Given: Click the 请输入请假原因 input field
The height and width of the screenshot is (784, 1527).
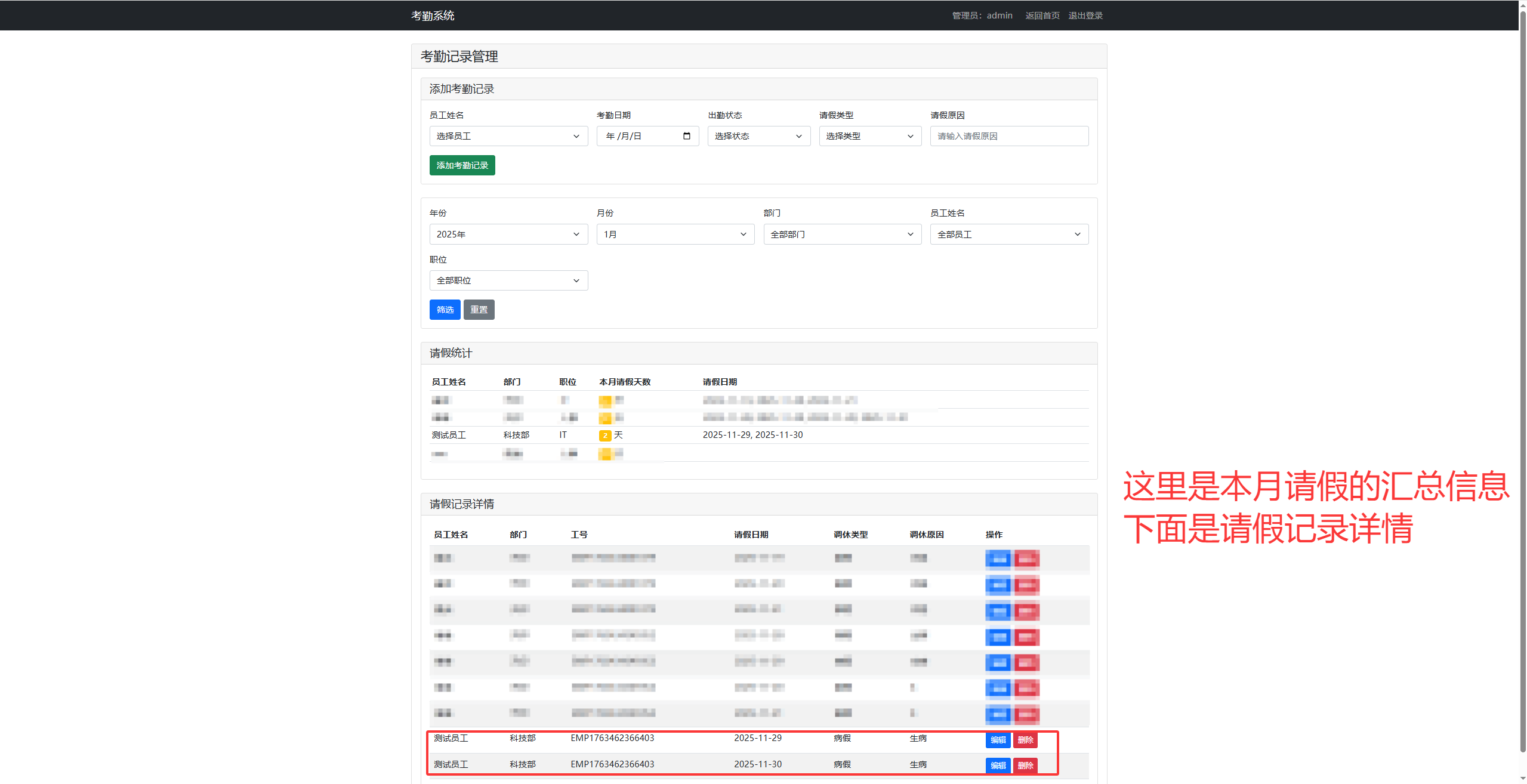Looking at the screenshot, I should click(1008, 136).
